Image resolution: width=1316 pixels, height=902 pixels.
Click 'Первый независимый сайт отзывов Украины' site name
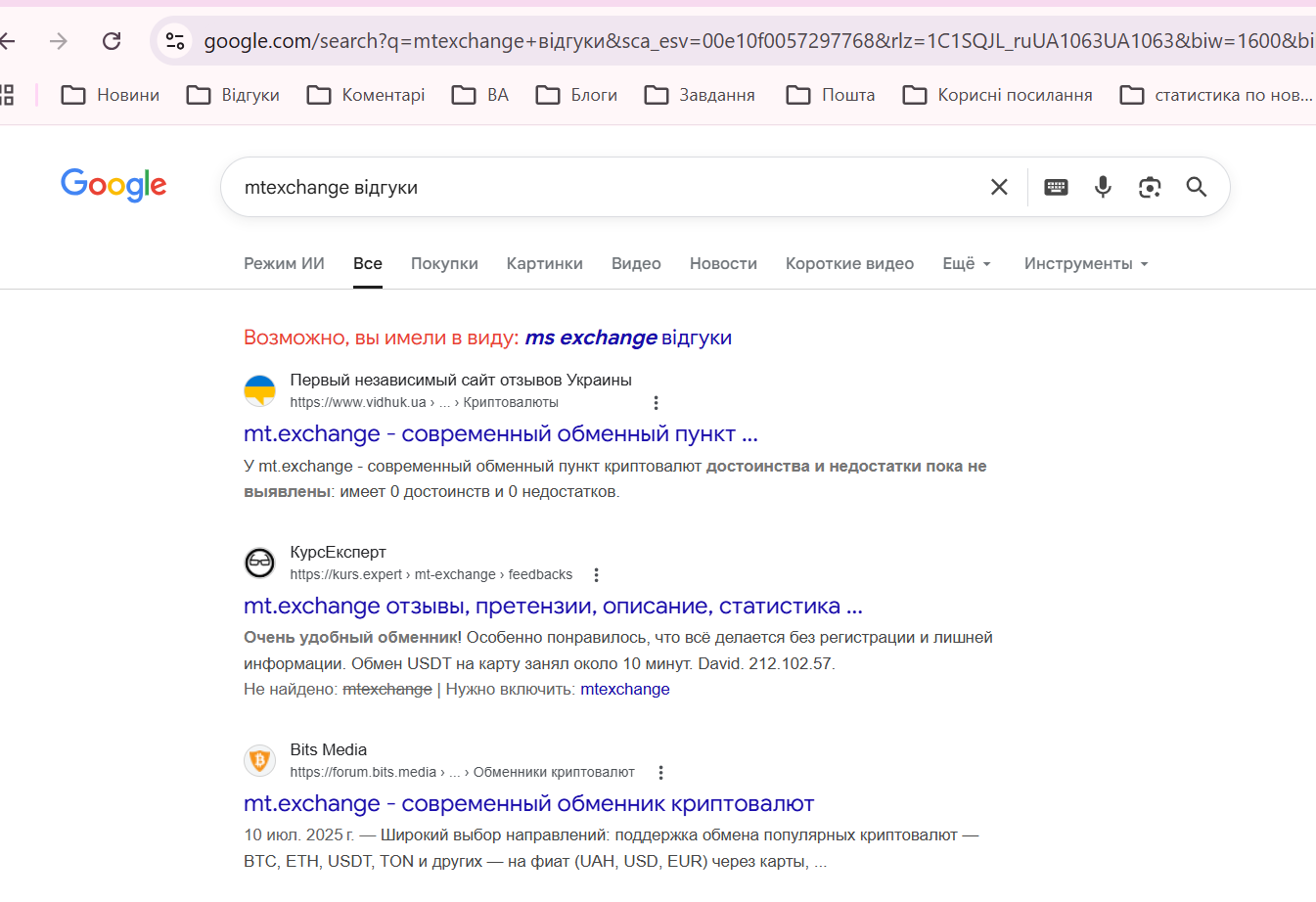461,380
